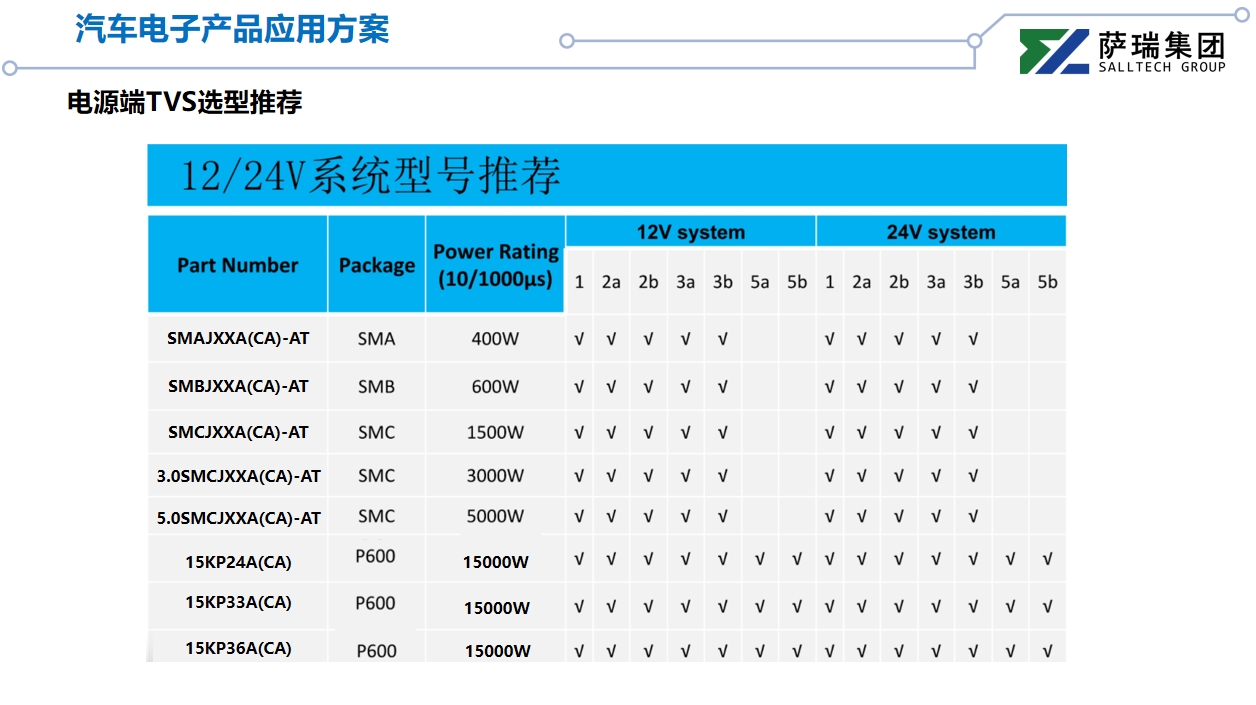Click SMAJXXA(CA)-AT checkmark under 24V pulse 1

pyautogui.click(x=829, y=340)
